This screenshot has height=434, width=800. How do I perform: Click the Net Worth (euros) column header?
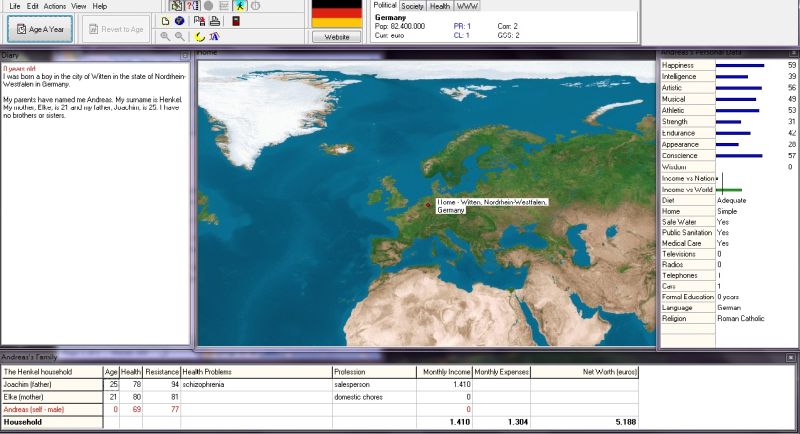click(x=584, y=372)
